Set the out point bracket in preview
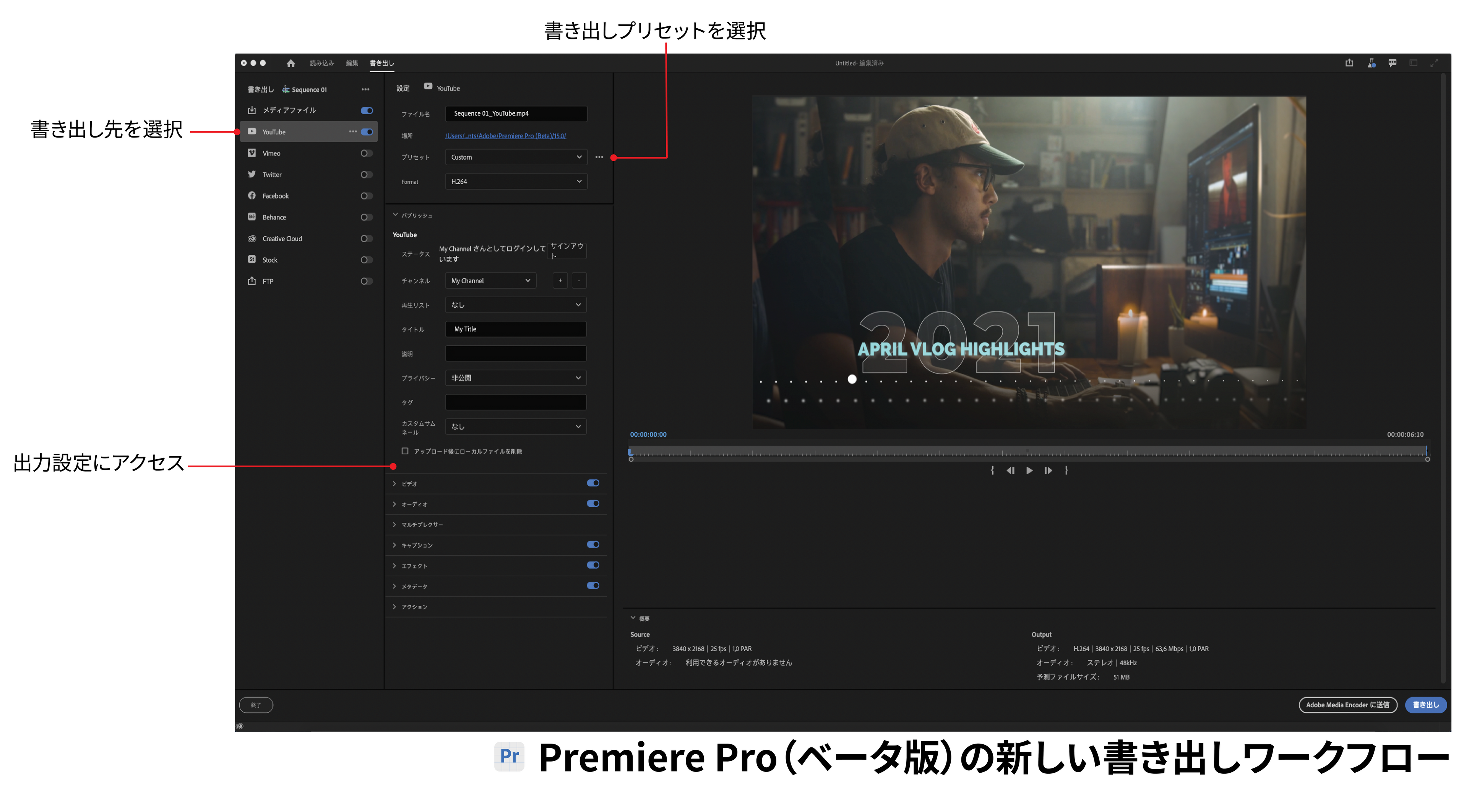The height and width of the screenshot is (812, 1469). point(1066,470)
